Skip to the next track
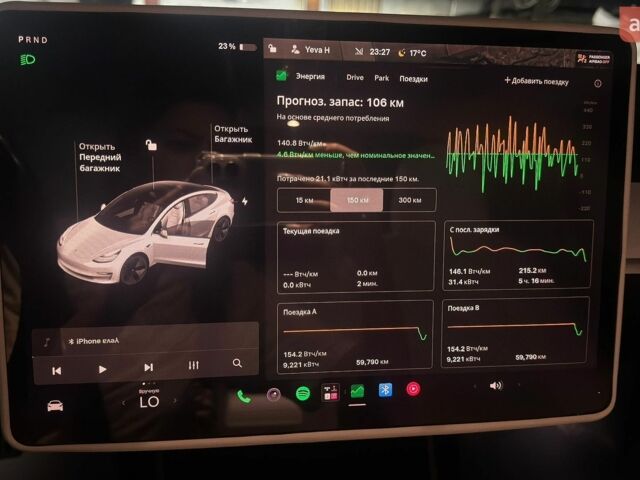 (x=149, y=367)
